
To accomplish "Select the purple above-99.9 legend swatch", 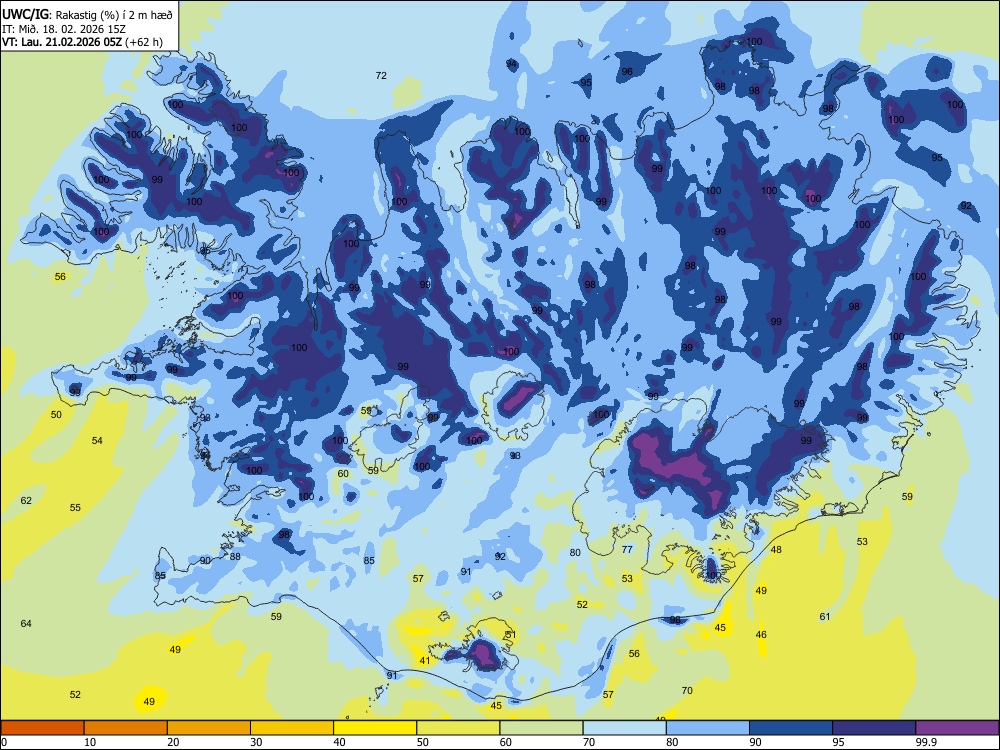I will 957,728.
